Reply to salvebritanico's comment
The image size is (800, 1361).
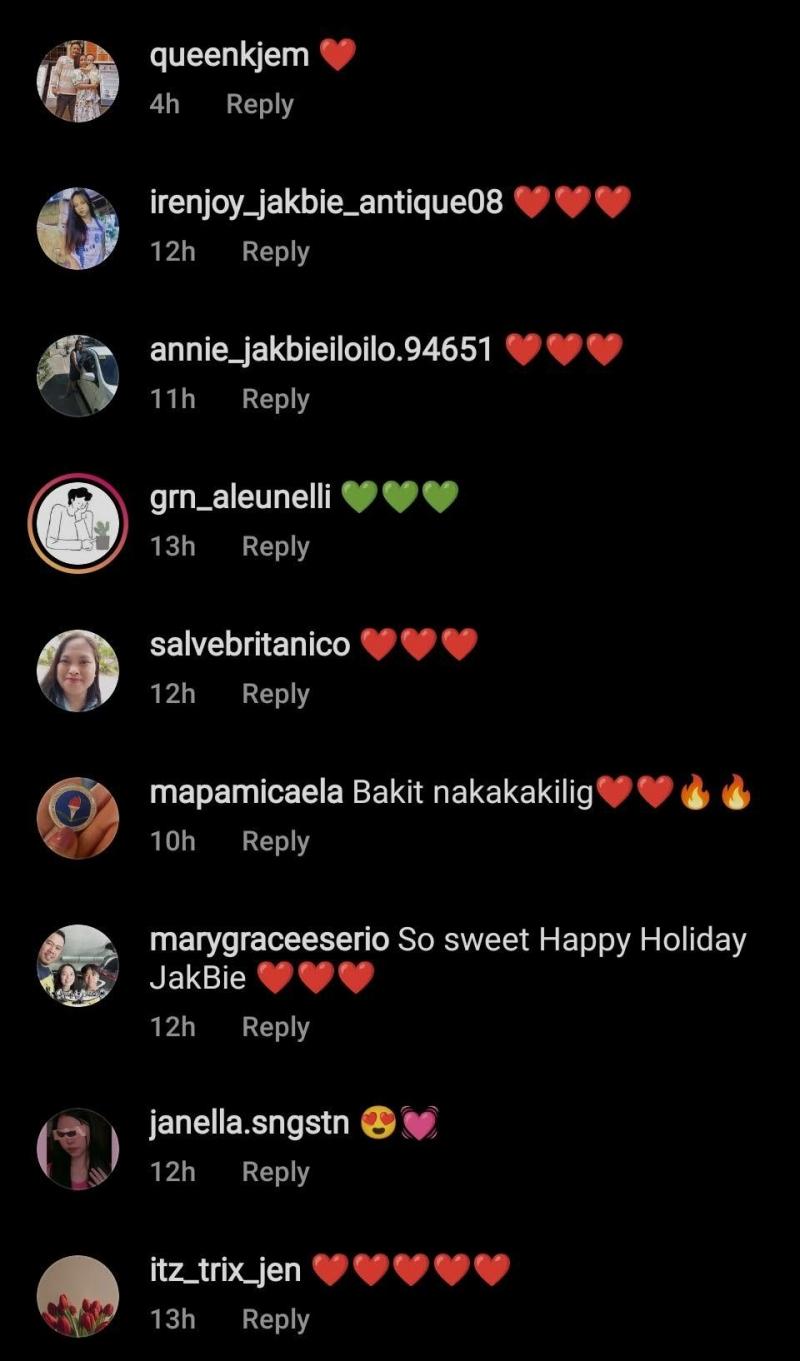tap(275, 694)
